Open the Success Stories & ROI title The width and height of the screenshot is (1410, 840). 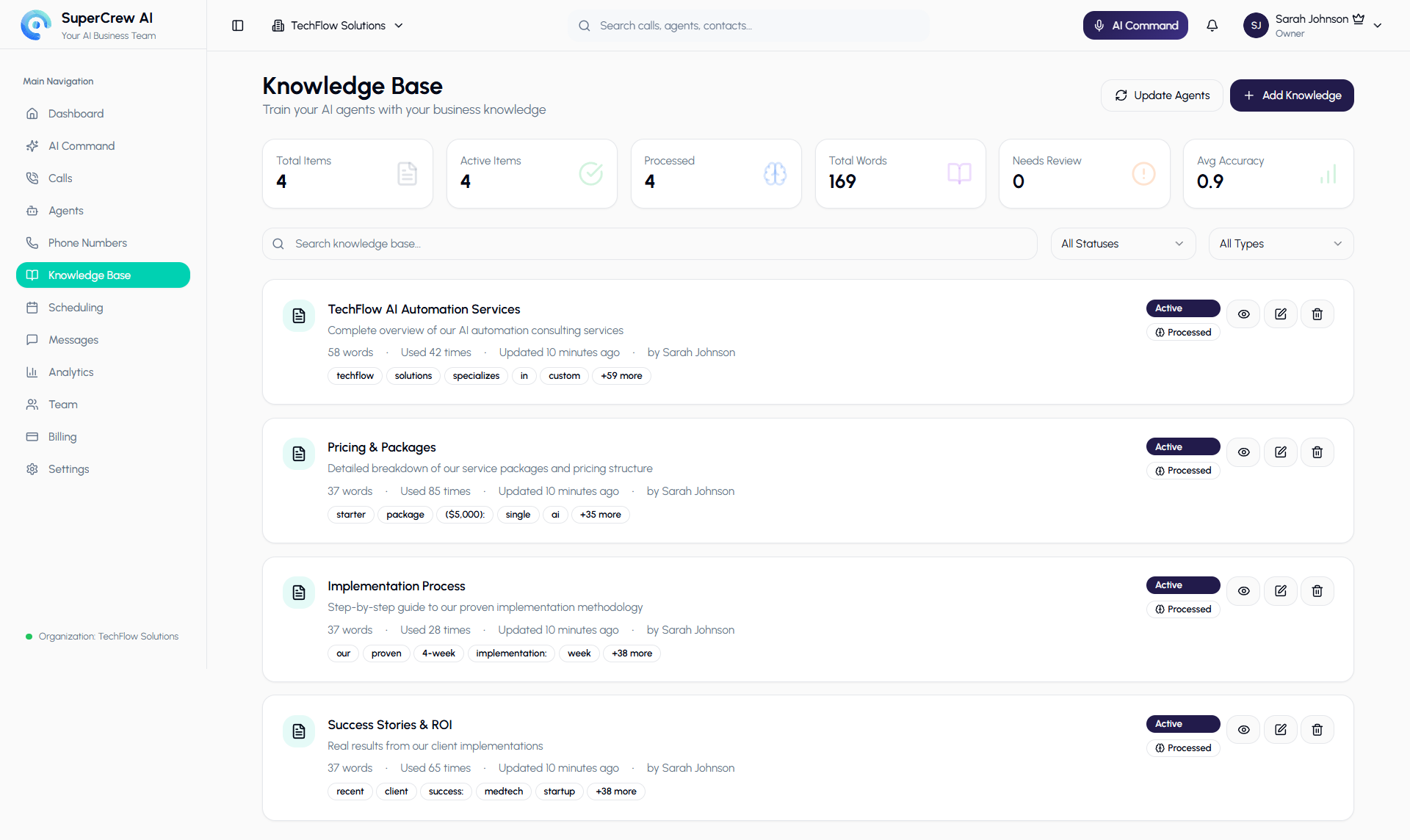point(389,725)
